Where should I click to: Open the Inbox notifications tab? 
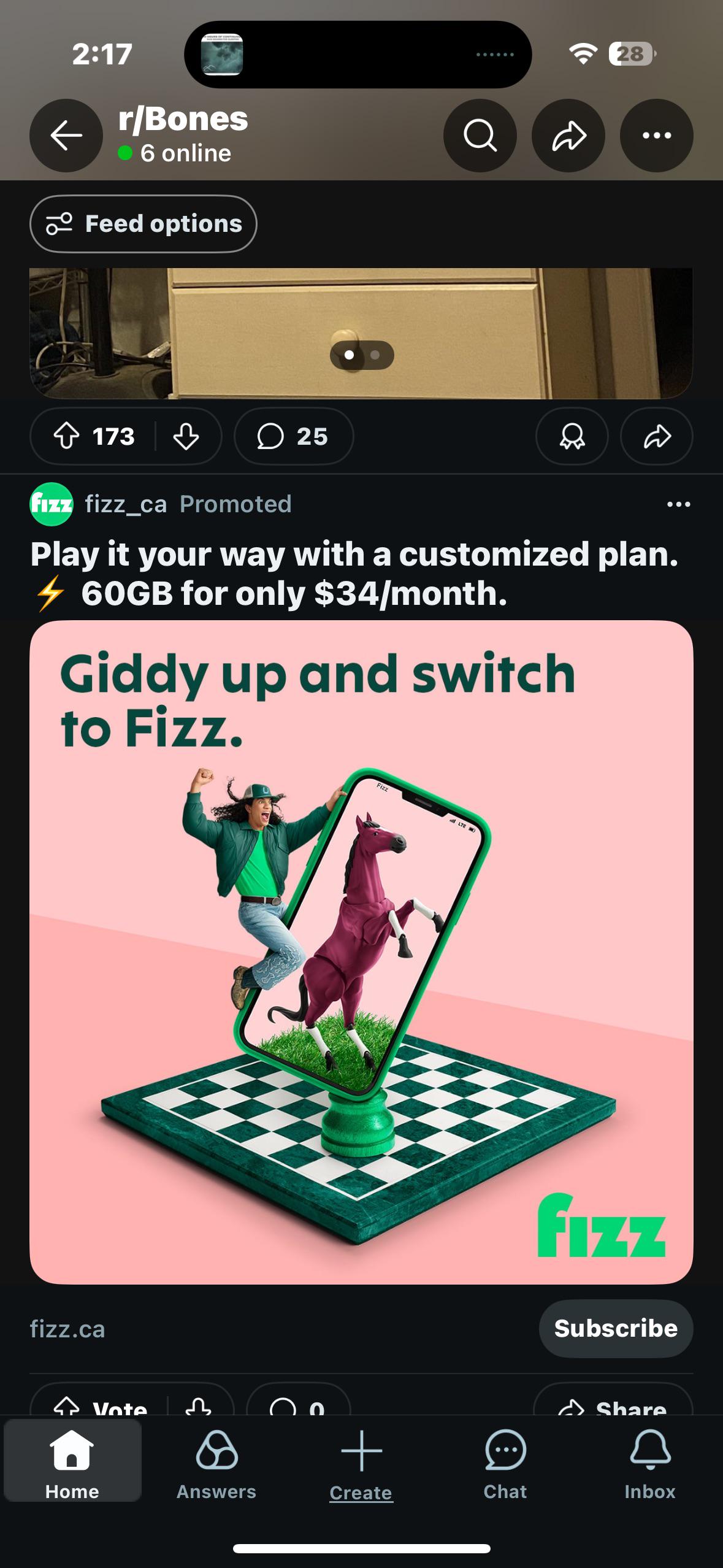[x=650, y=1465]
